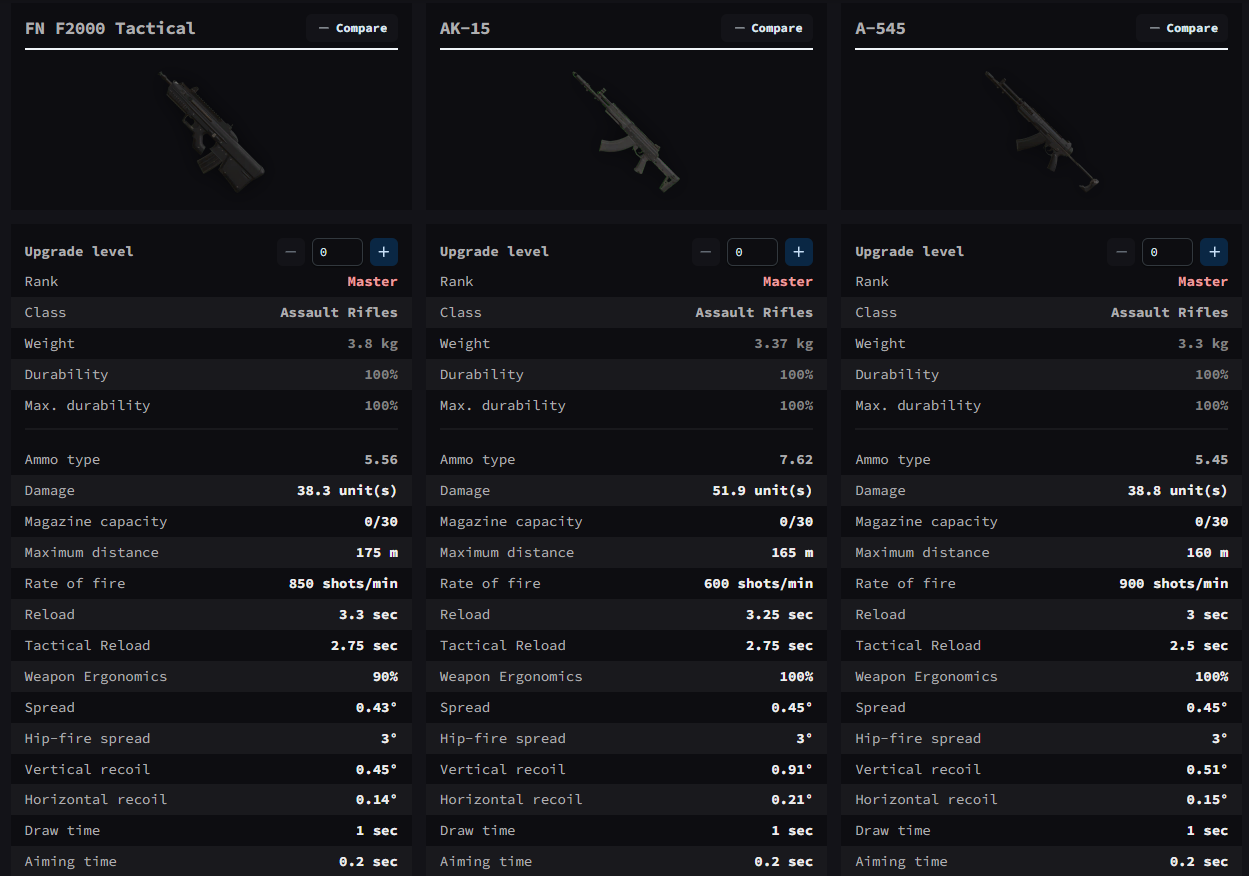Screen dimensions: 1249x876
Task: Click Assault Rifles class on AK-15 card
Action: coord(754,313)
